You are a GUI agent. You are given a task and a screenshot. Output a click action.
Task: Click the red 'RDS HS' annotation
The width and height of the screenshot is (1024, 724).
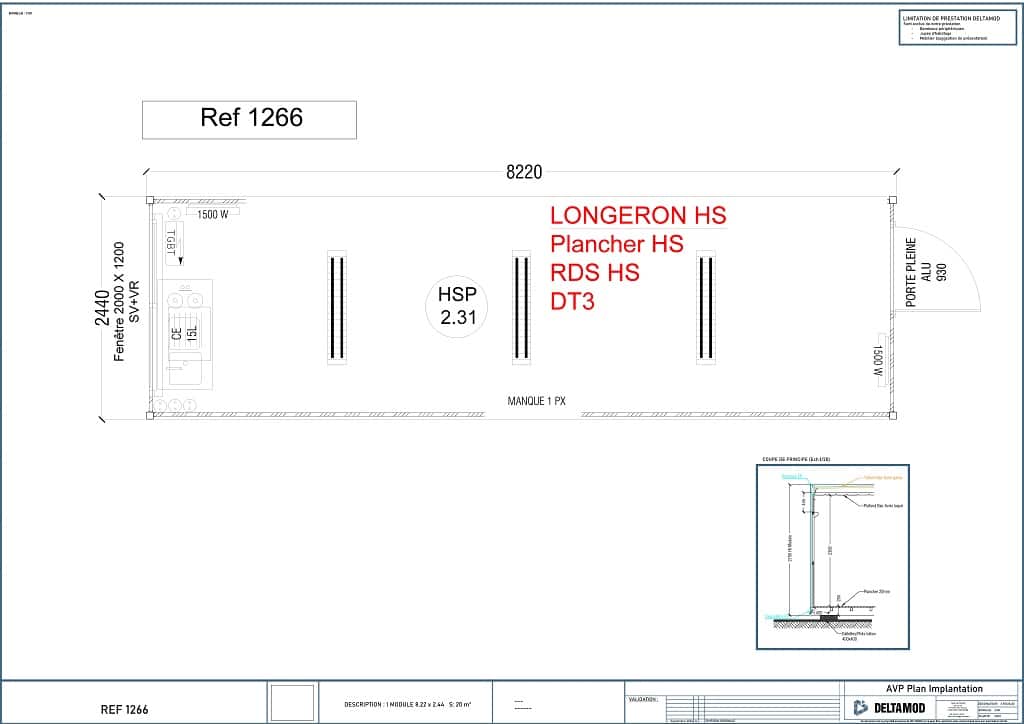pos(595,273)
